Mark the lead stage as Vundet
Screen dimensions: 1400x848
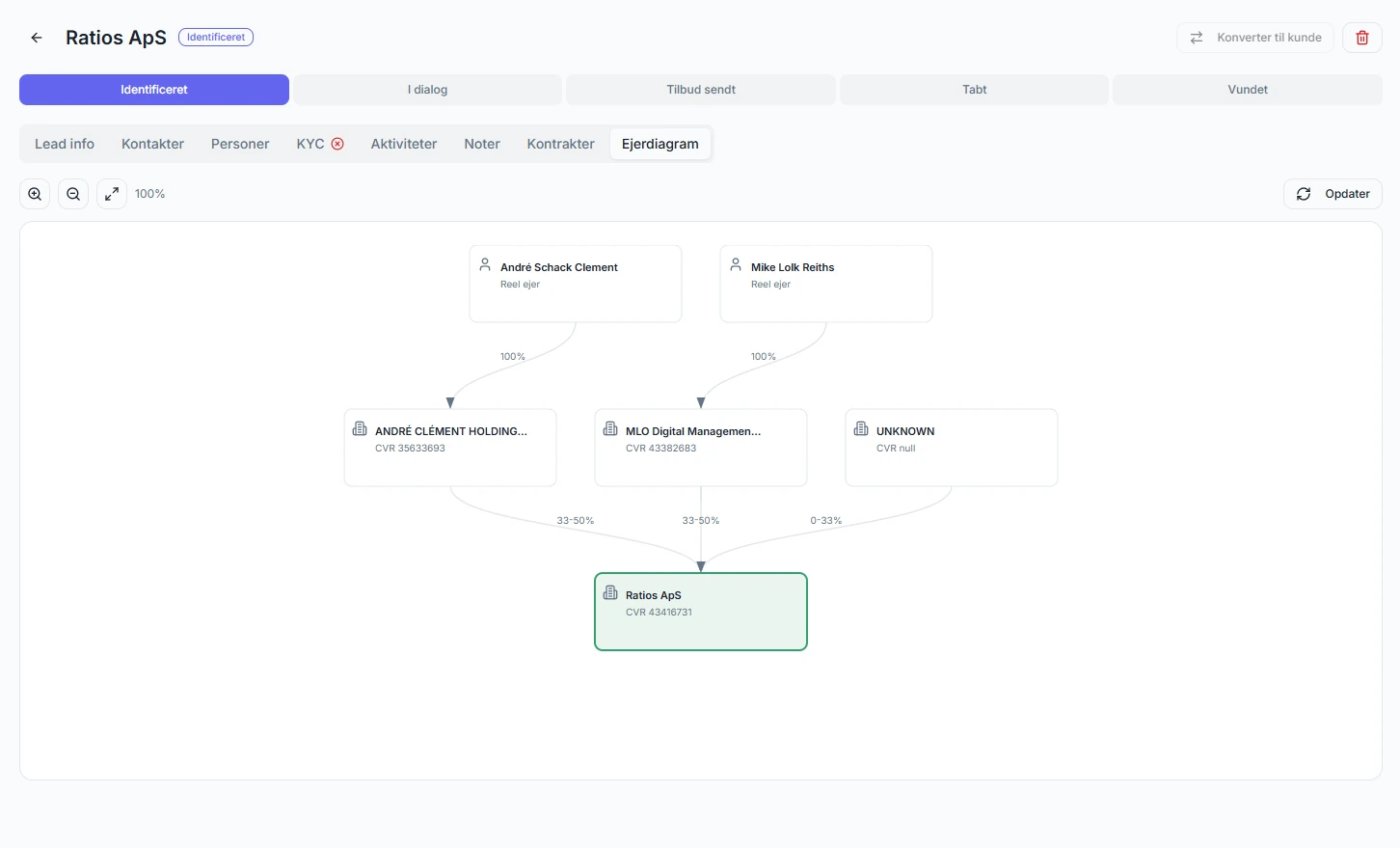click(x=1248, y=90)
